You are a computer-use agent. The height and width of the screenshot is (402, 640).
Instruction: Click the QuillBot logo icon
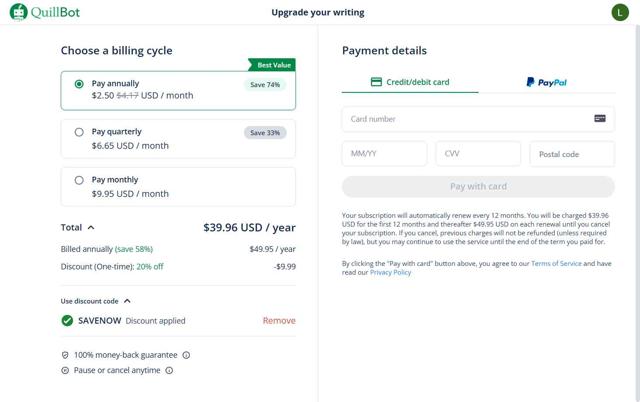pos(18,12)
